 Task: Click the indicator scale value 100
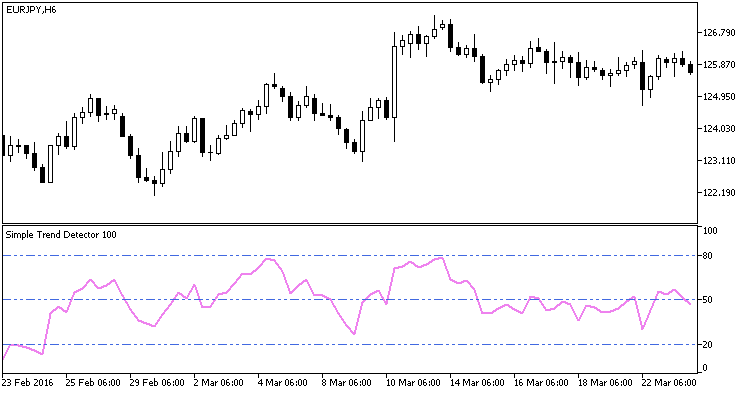pos(710,231)
